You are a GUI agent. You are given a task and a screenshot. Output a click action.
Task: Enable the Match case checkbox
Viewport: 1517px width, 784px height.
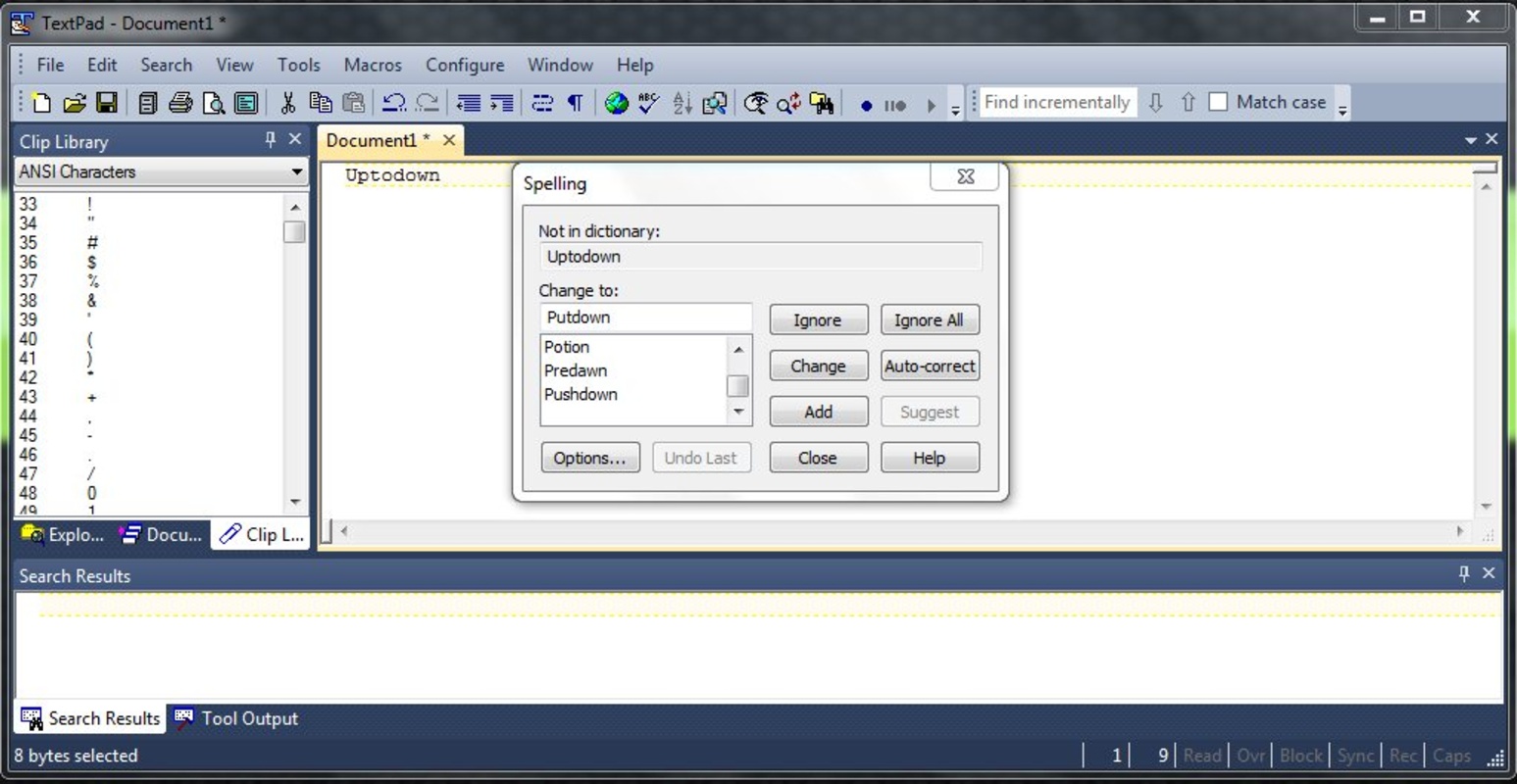(1219, 102)
